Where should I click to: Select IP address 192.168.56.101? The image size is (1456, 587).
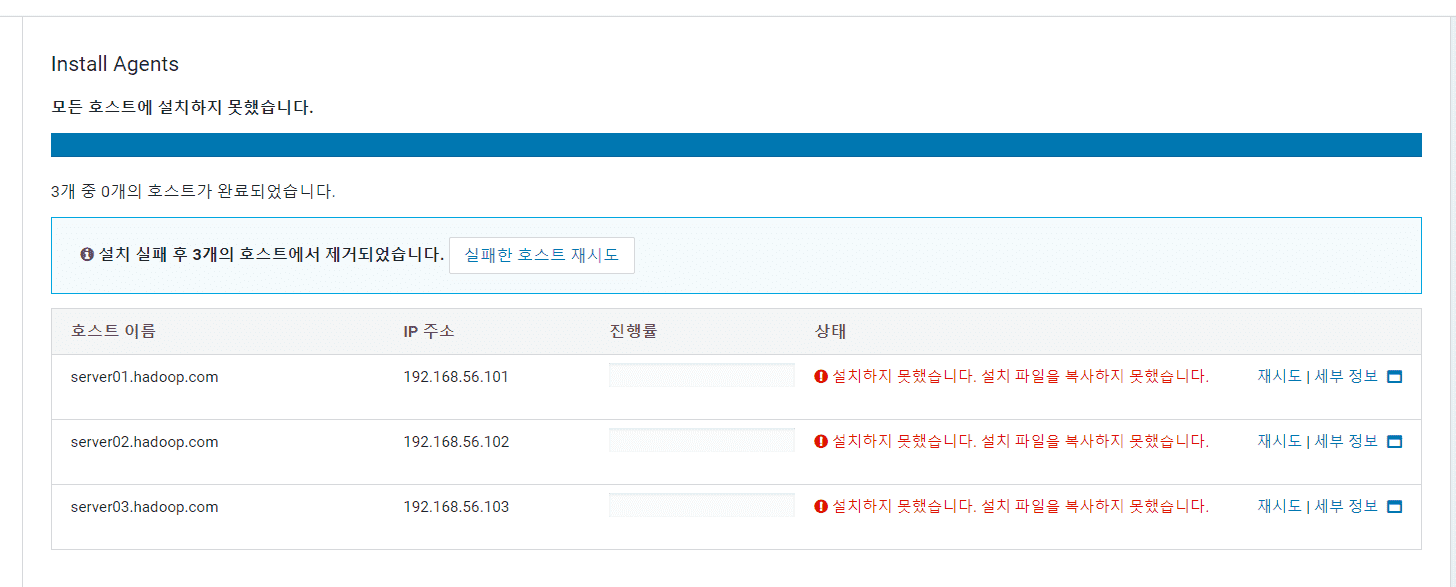[456, 377]
